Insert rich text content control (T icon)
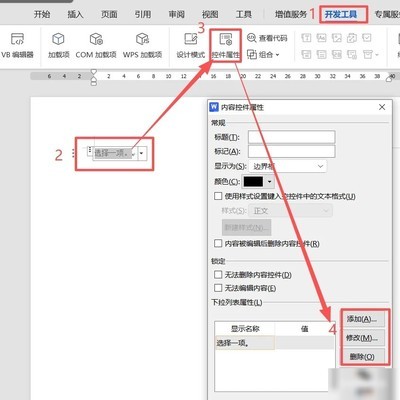Image resolution: width=400 pixels, height=400 pixels. click(x=306, y=38)
